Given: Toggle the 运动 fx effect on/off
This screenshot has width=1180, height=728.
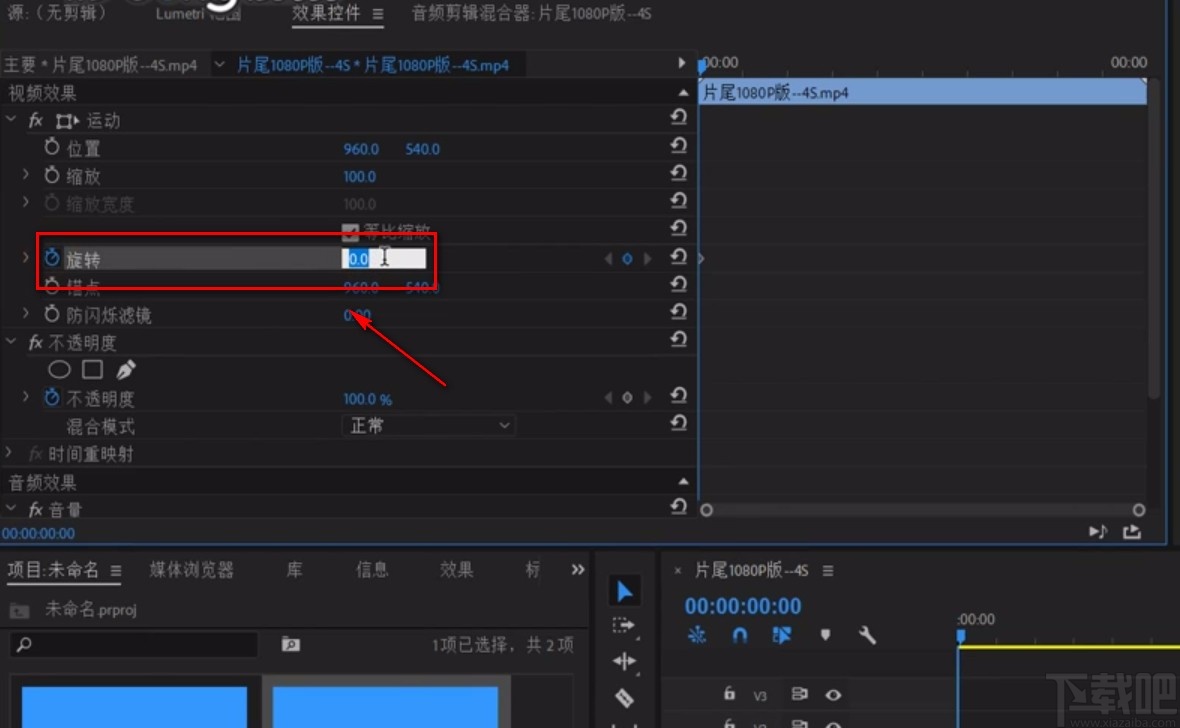Looking at the screenshot, I should point(35,120).
